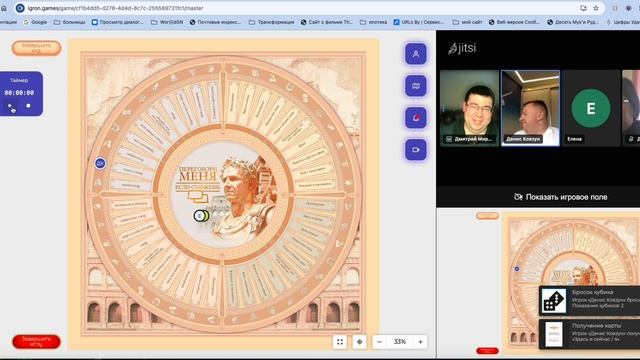Click the dice icon in the notification

[554, 301]
